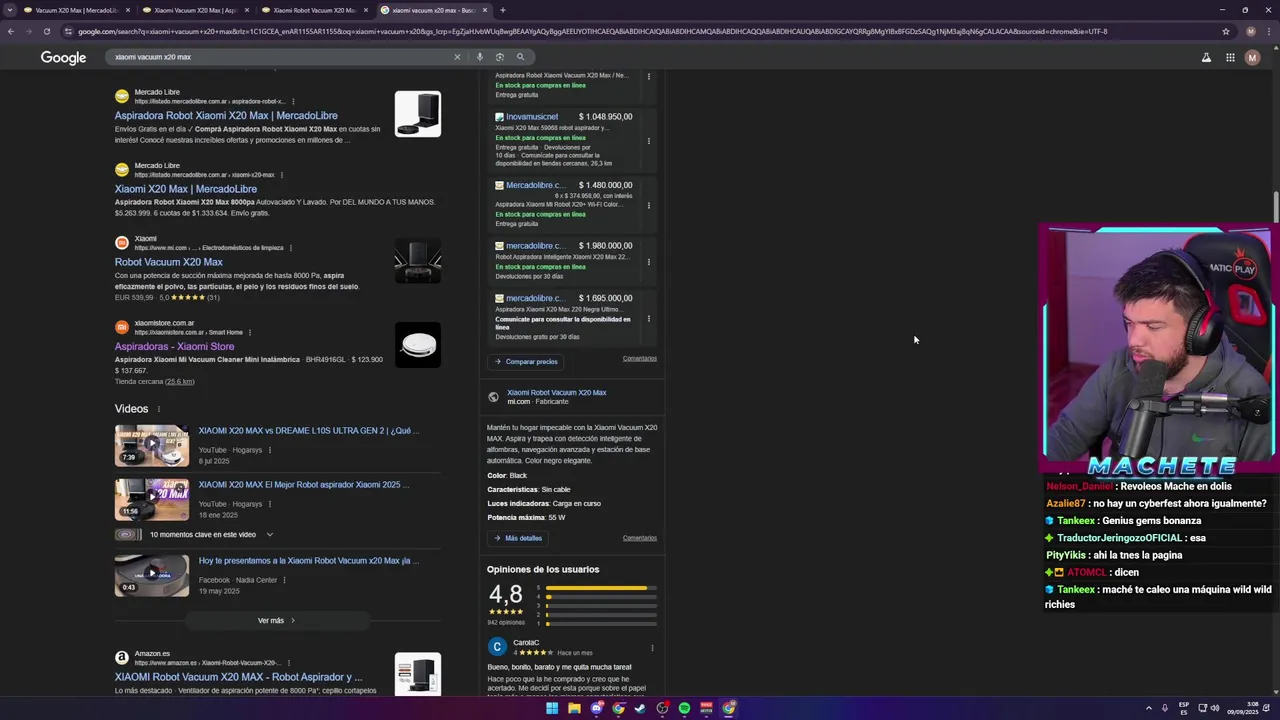Open options for $1.980.000,00 offer
Screen dimensions: 1280x720
649,262
